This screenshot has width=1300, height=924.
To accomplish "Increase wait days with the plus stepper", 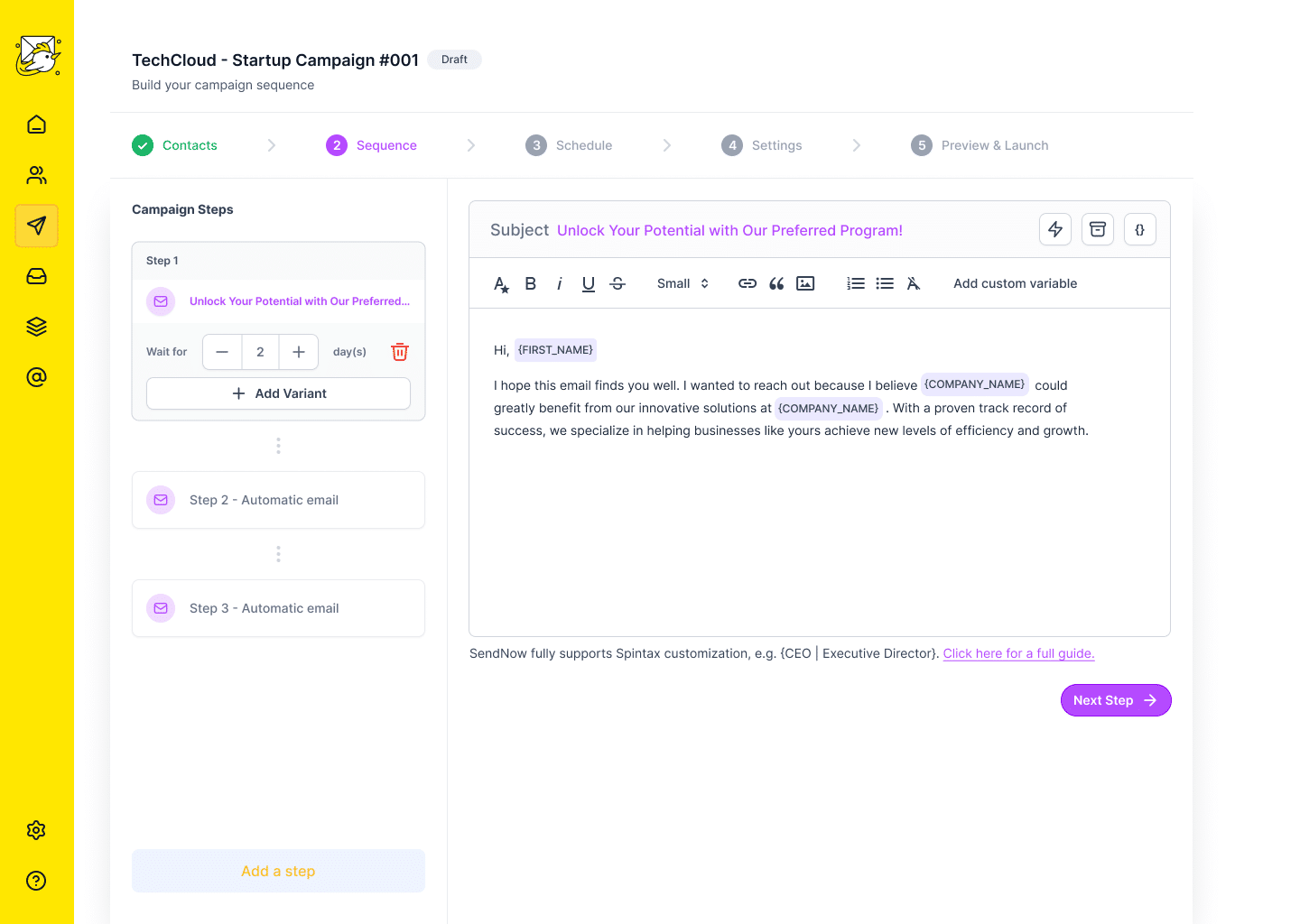I will point(299,352).
